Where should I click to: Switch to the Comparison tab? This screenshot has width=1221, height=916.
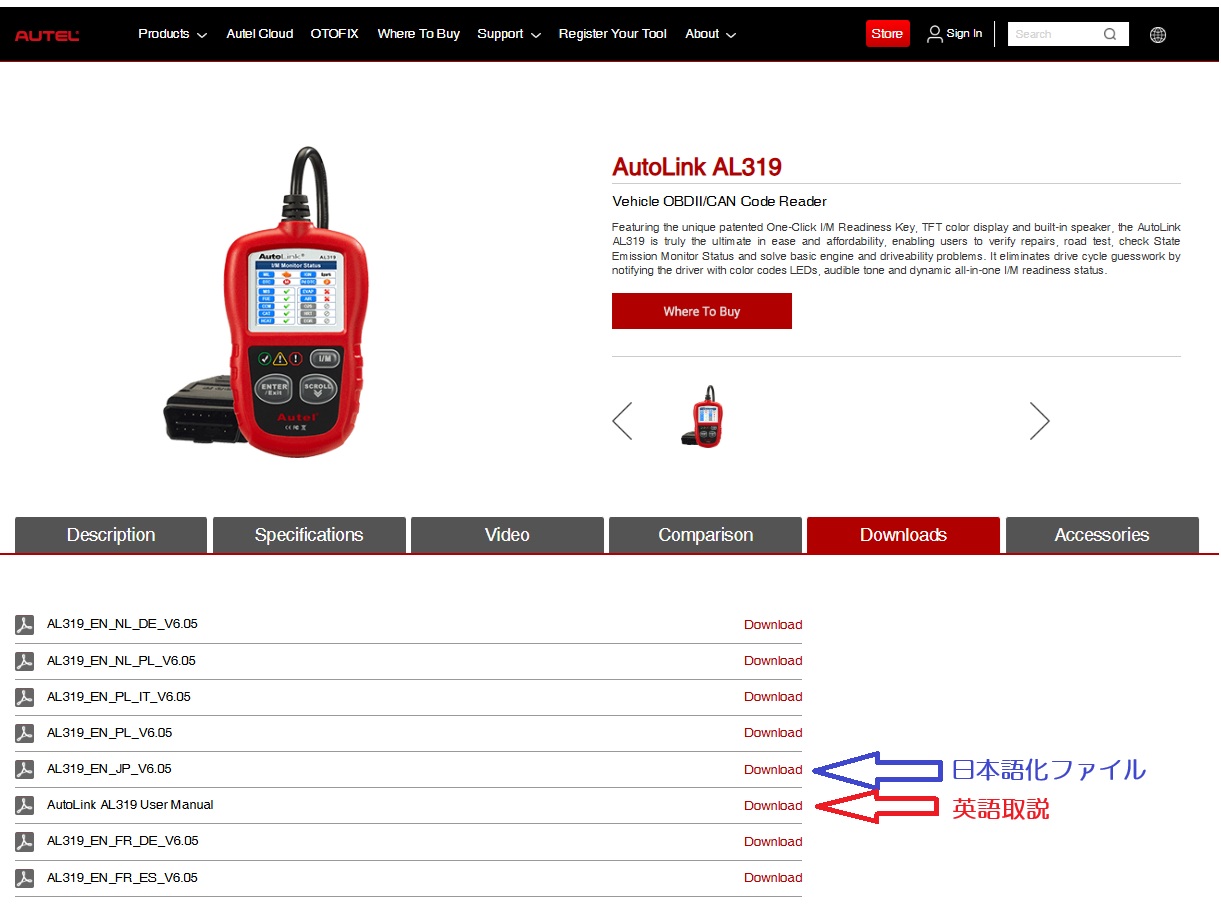point(705,535)
